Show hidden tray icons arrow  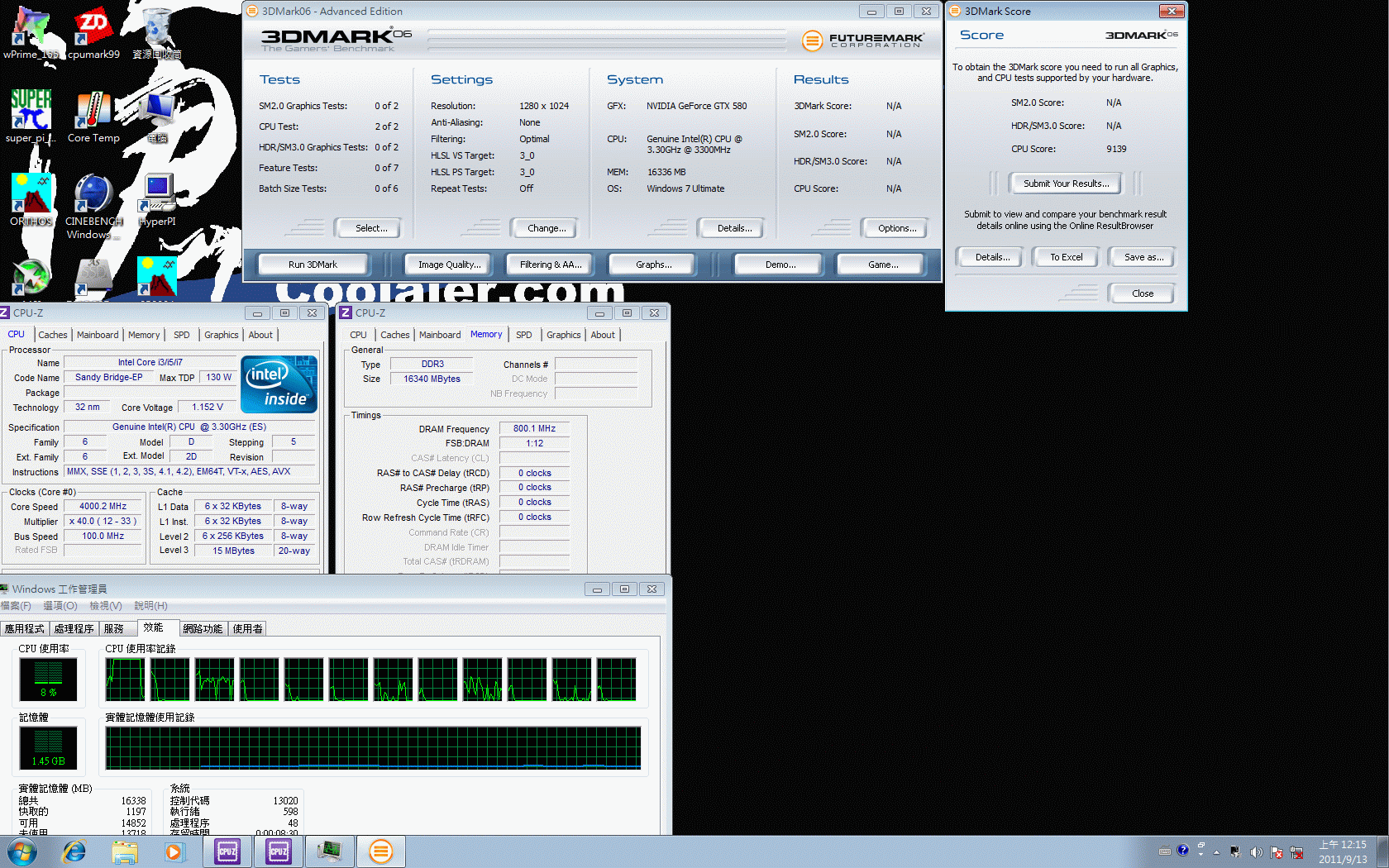[x=1216, y=852]
